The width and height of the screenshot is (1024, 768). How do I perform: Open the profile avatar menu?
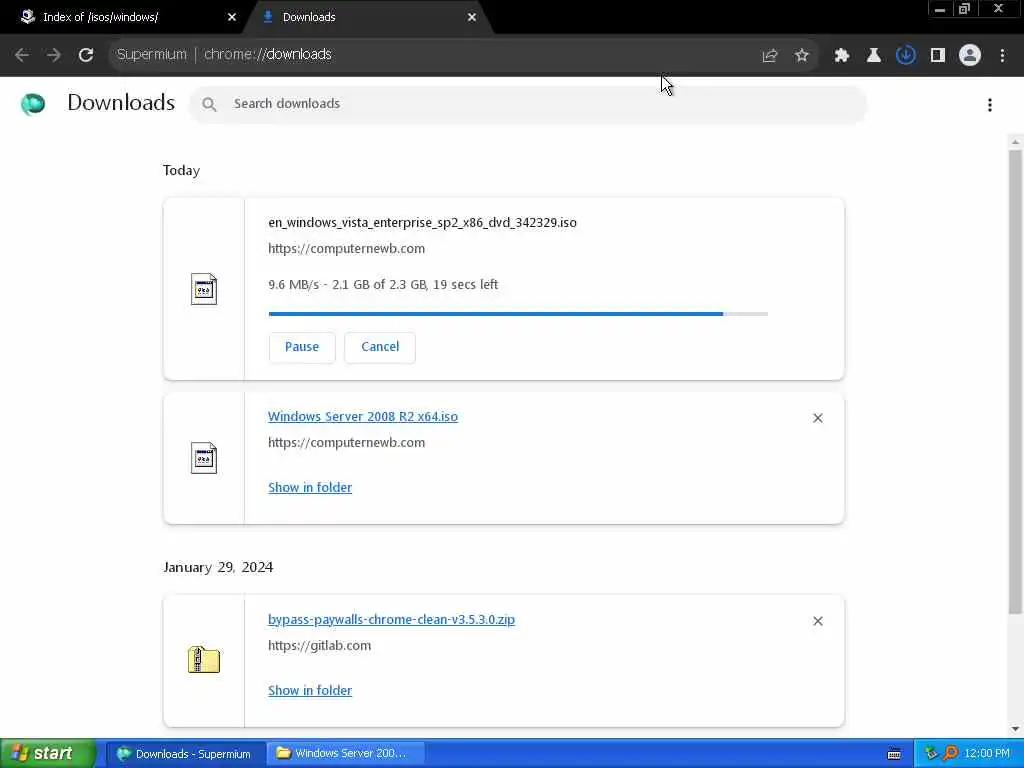coord(970,56)
